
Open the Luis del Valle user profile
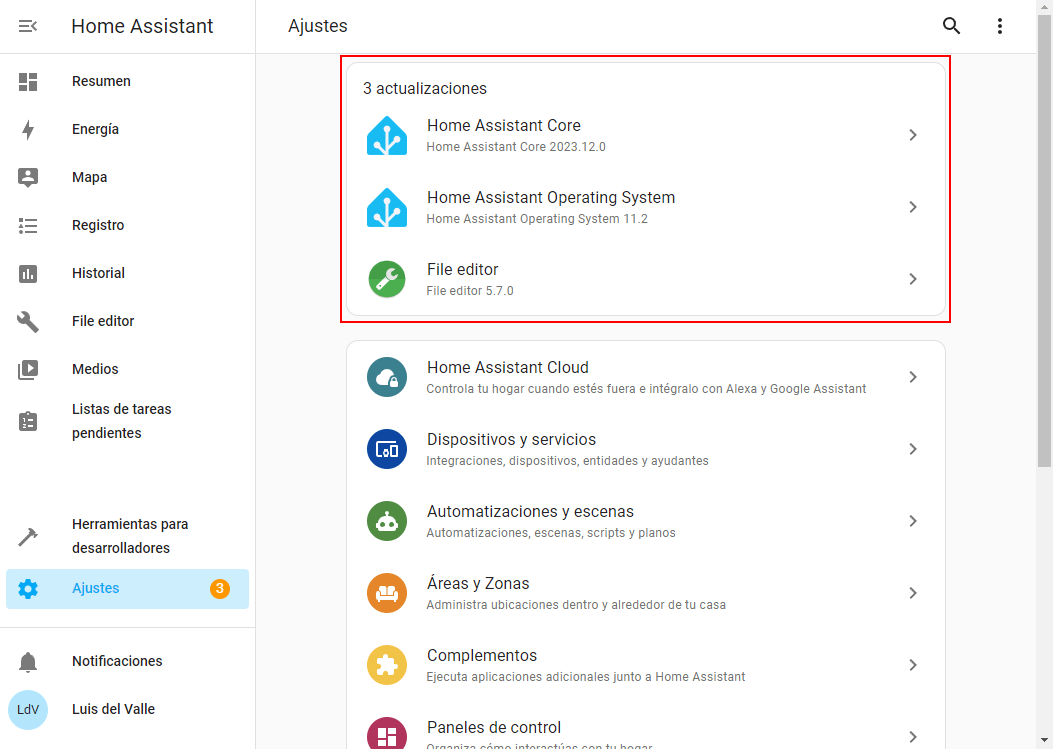pos(113,709)
